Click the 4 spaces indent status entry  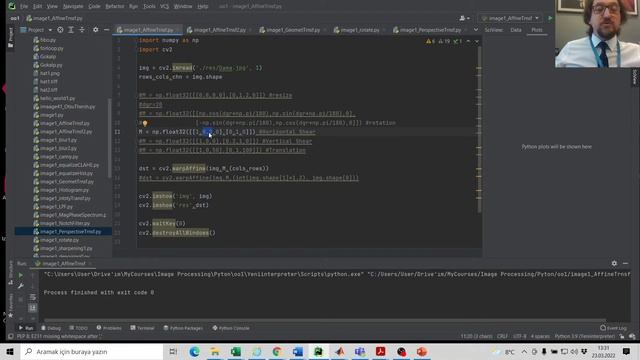pos(540,336)
